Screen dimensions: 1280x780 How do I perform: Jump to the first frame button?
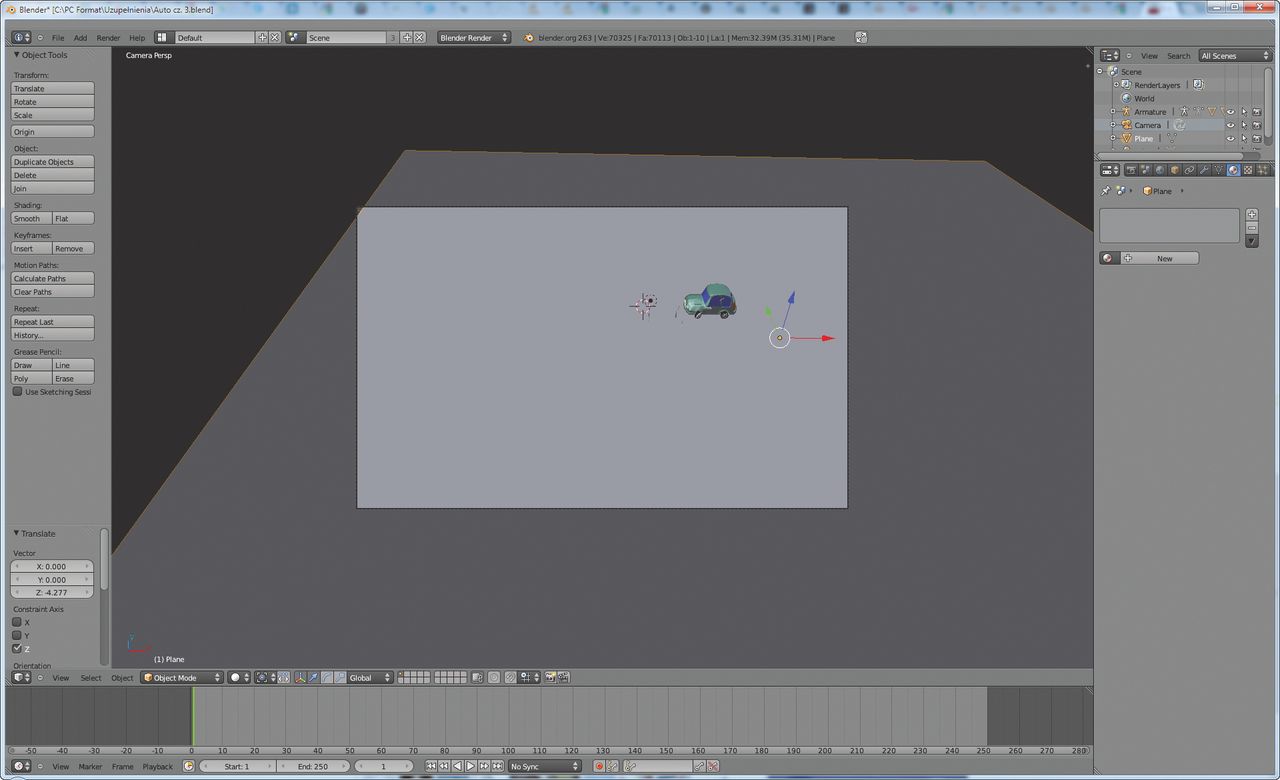[431, 766]
